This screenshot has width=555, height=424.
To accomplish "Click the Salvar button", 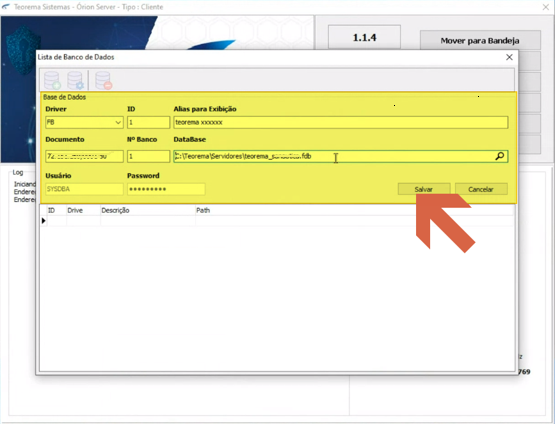I will coord(424,189).
